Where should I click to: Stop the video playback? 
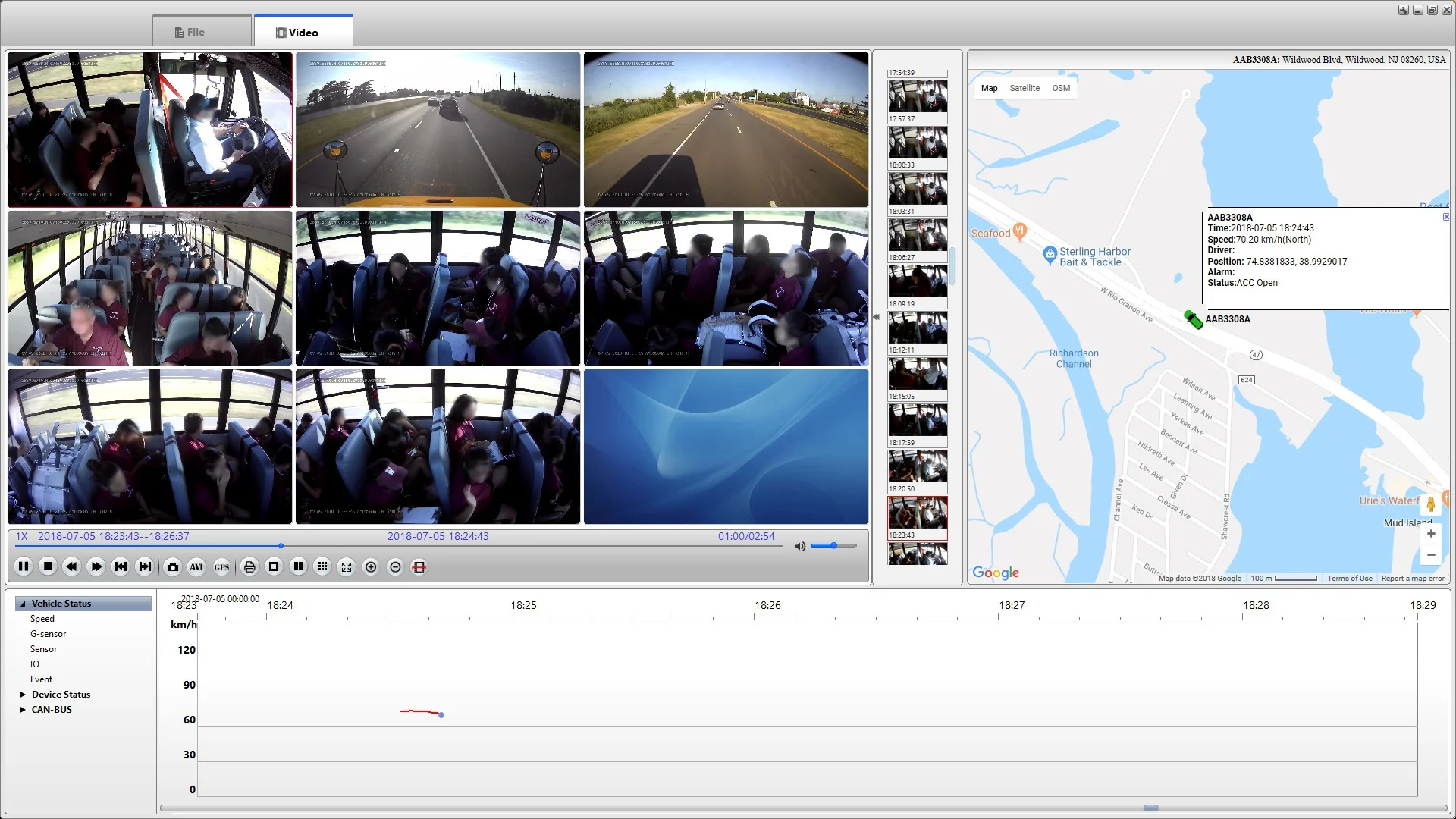48,566
